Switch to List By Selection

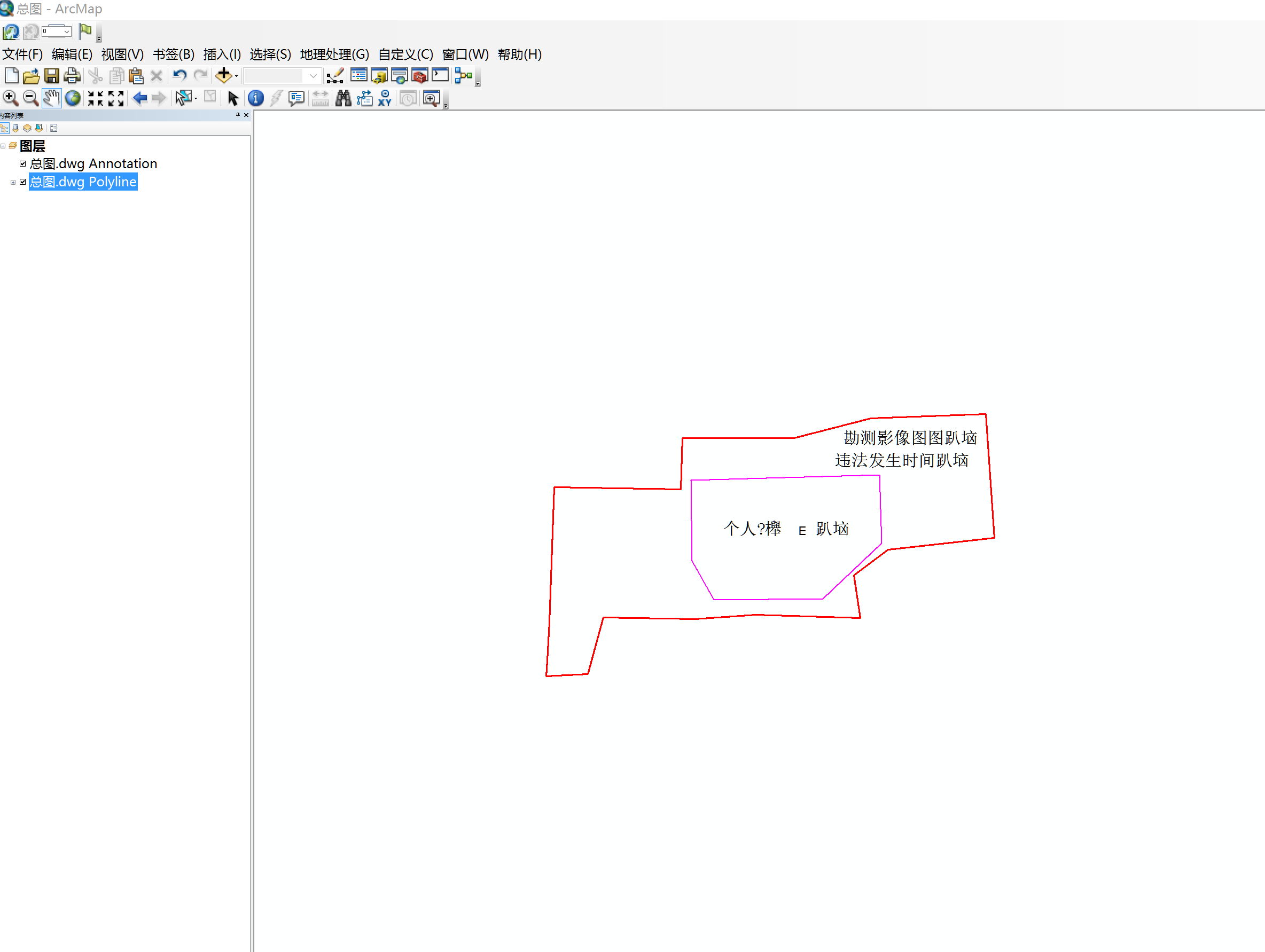click(39, 128)
